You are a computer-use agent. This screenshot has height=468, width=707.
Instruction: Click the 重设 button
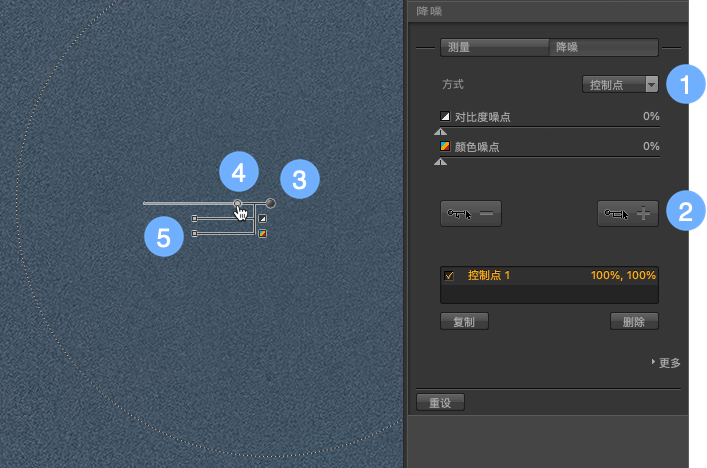(440, 402)
